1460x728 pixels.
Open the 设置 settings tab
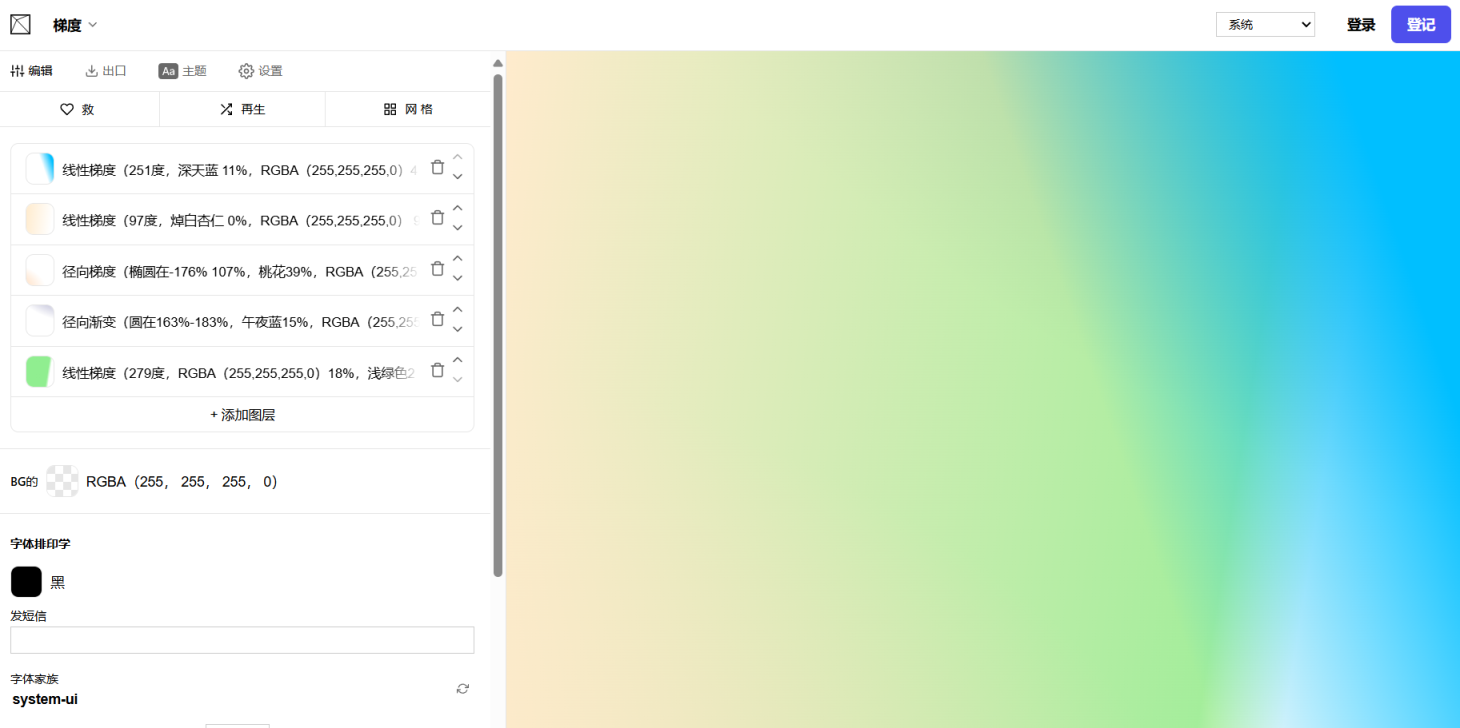click(260, 71)
